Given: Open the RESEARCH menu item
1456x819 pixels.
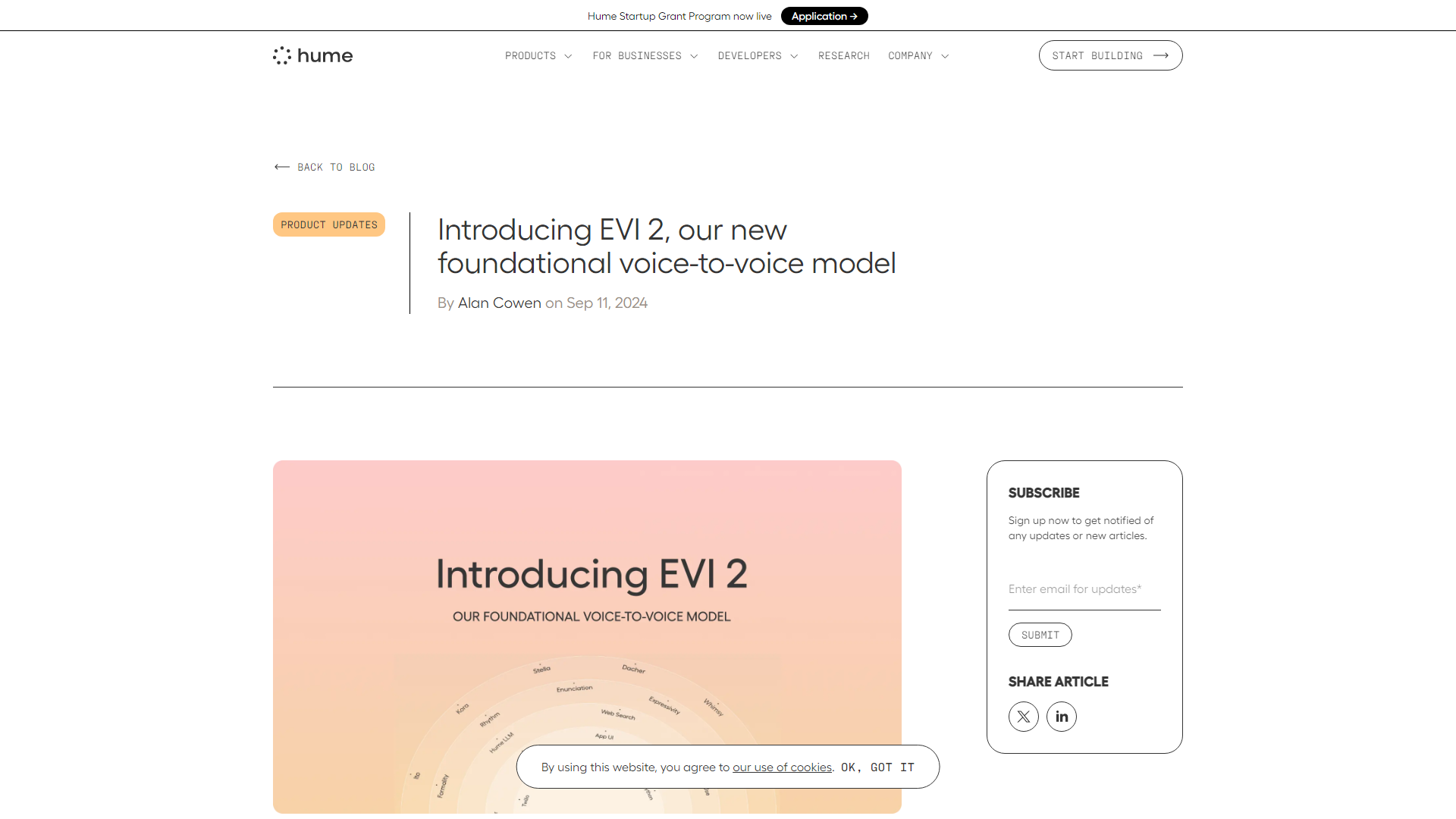Looking at the screenshot, I should coord(843,55).
